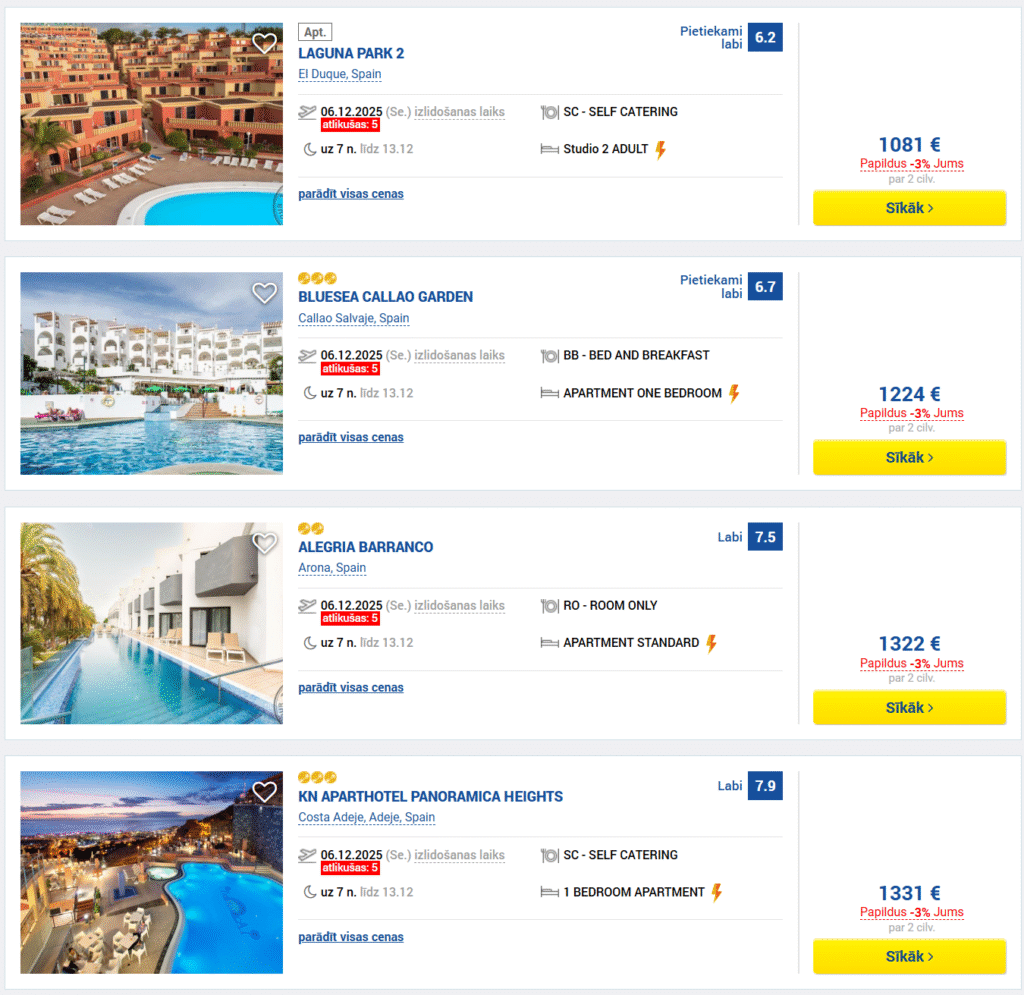
Task: Favorite the Laguna Park 2 listing
Action: [x=264, y=43]
